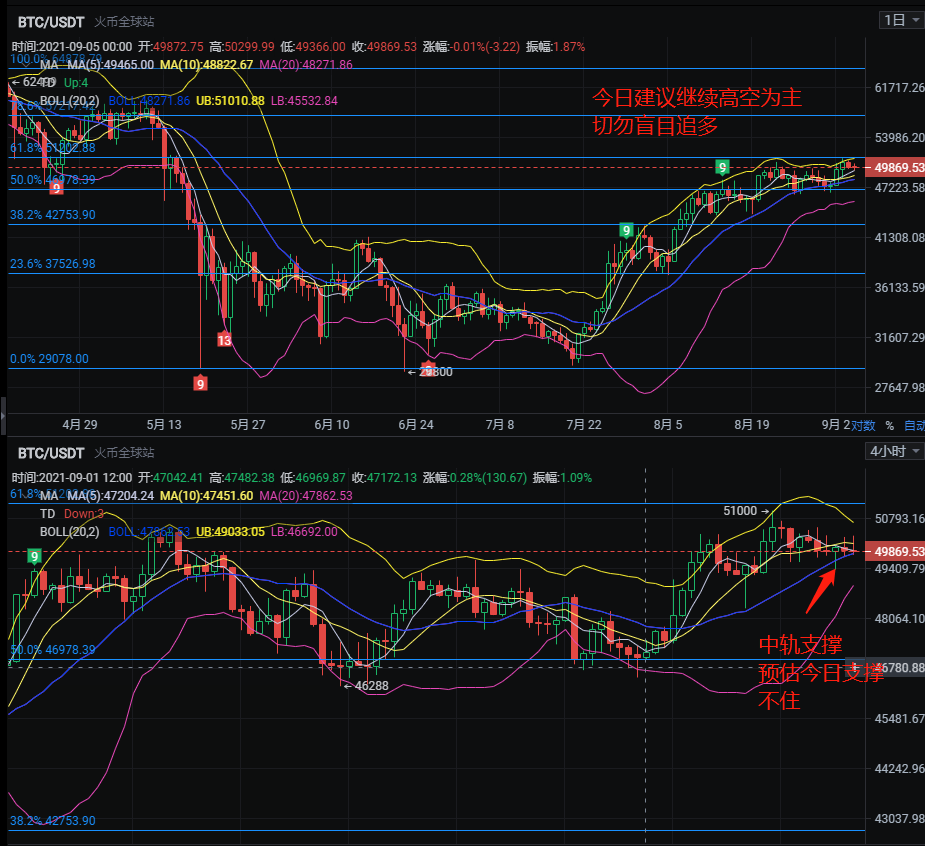Toggle the % percentage scale
925x846 pixels.
[x=888, y=425]
